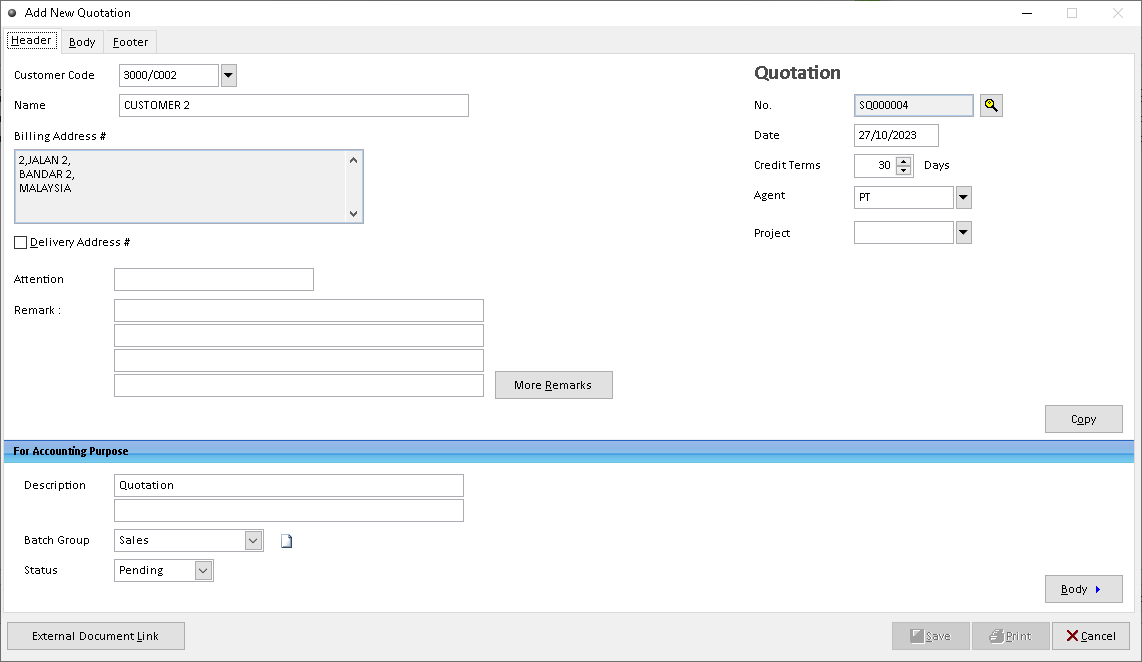This screenshot has width=1142, height=662.
Task: Switch to the Body tab
Action: tap(81, 42)
